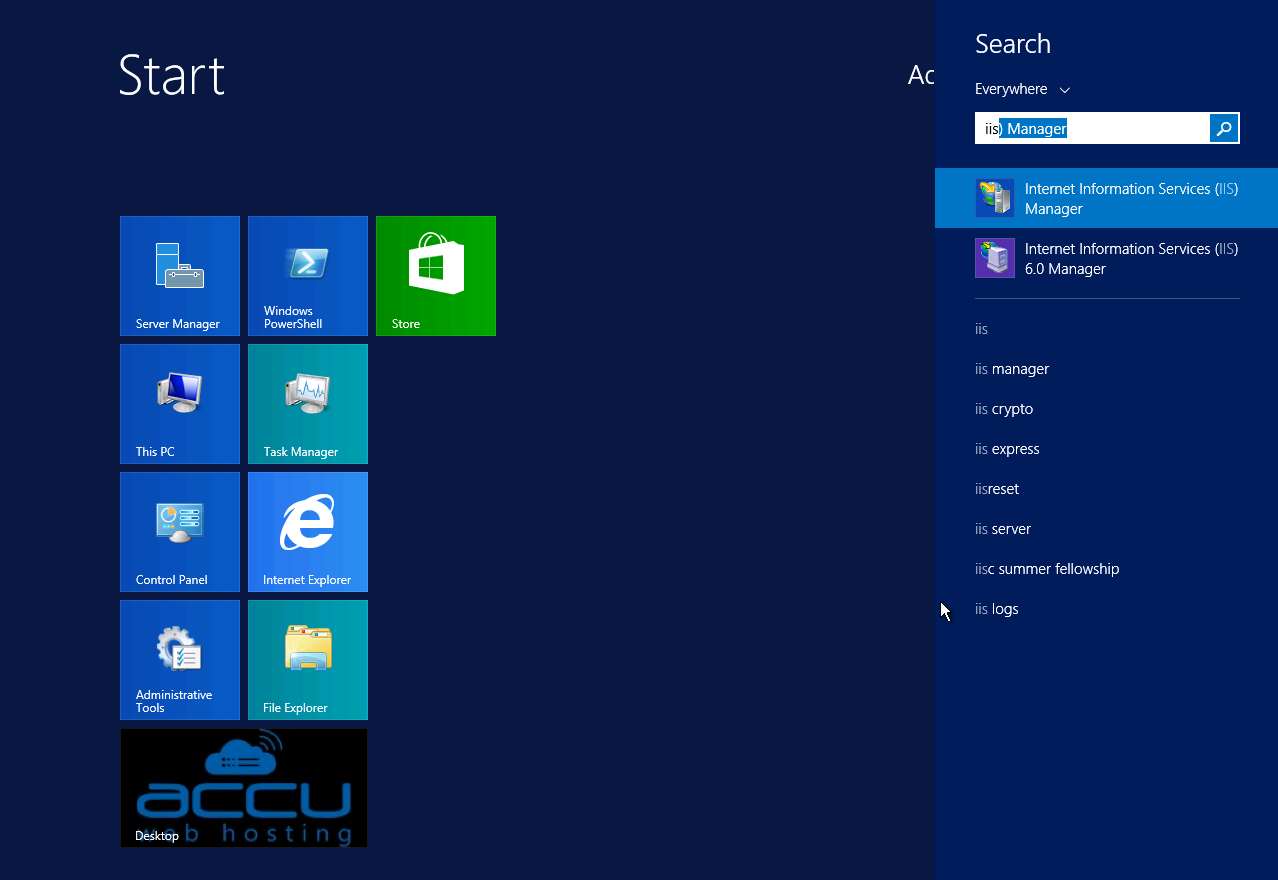Select the "iis manager" suggestion
Viewport: 1278px width, 880px height.
click(1012, 369)
